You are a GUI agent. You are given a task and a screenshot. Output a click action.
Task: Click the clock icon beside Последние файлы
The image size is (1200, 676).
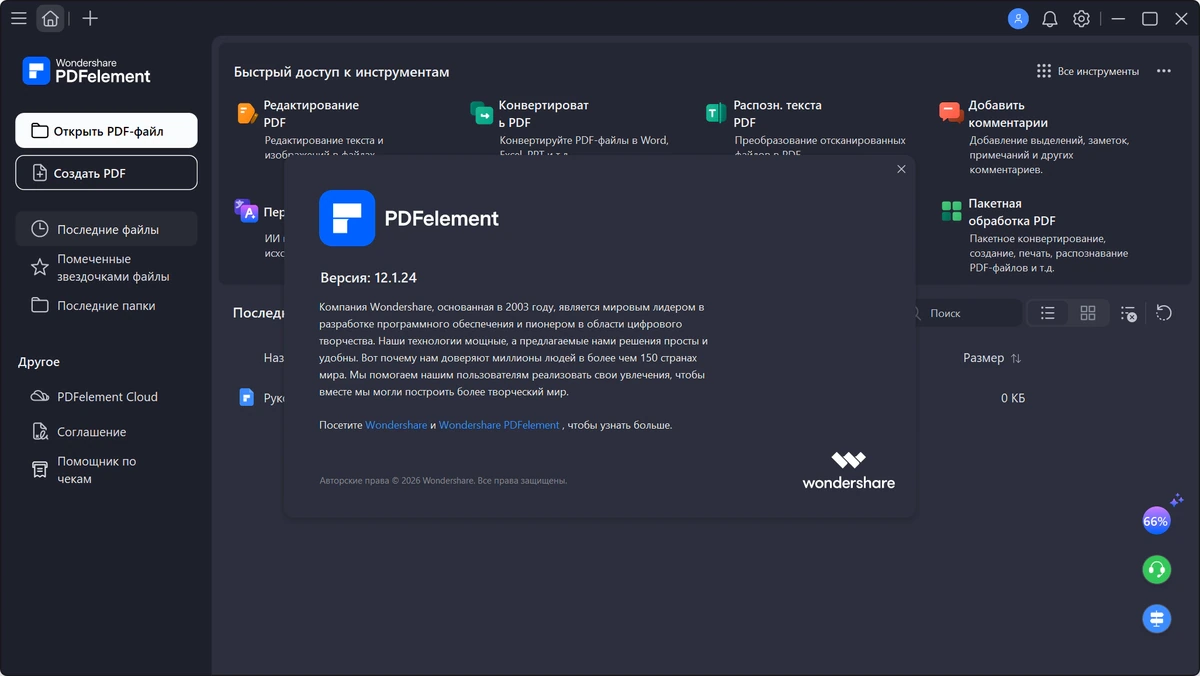pos(40,229)
